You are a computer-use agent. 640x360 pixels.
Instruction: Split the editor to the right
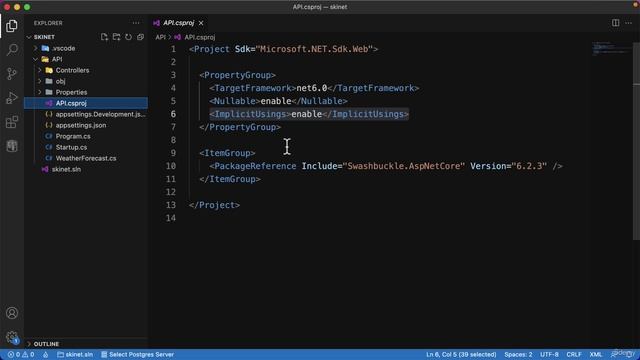point(615,23)
